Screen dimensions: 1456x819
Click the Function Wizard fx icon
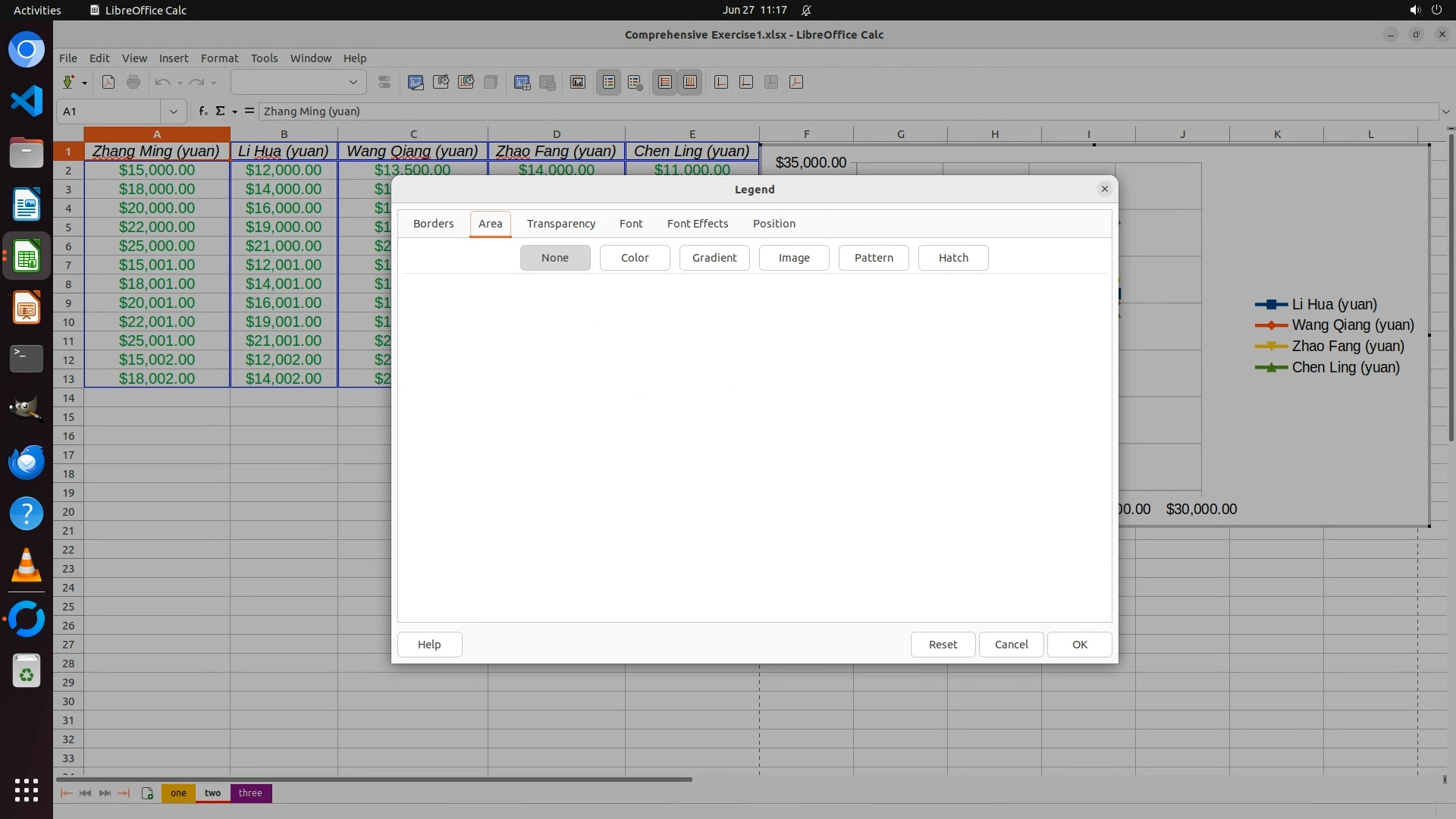click(x=203, y=111)
